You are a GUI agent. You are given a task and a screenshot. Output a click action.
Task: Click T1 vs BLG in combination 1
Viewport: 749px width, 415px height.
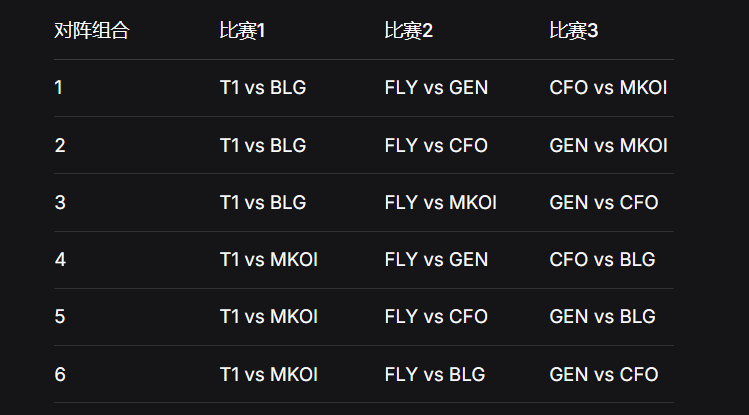[262, 88]
